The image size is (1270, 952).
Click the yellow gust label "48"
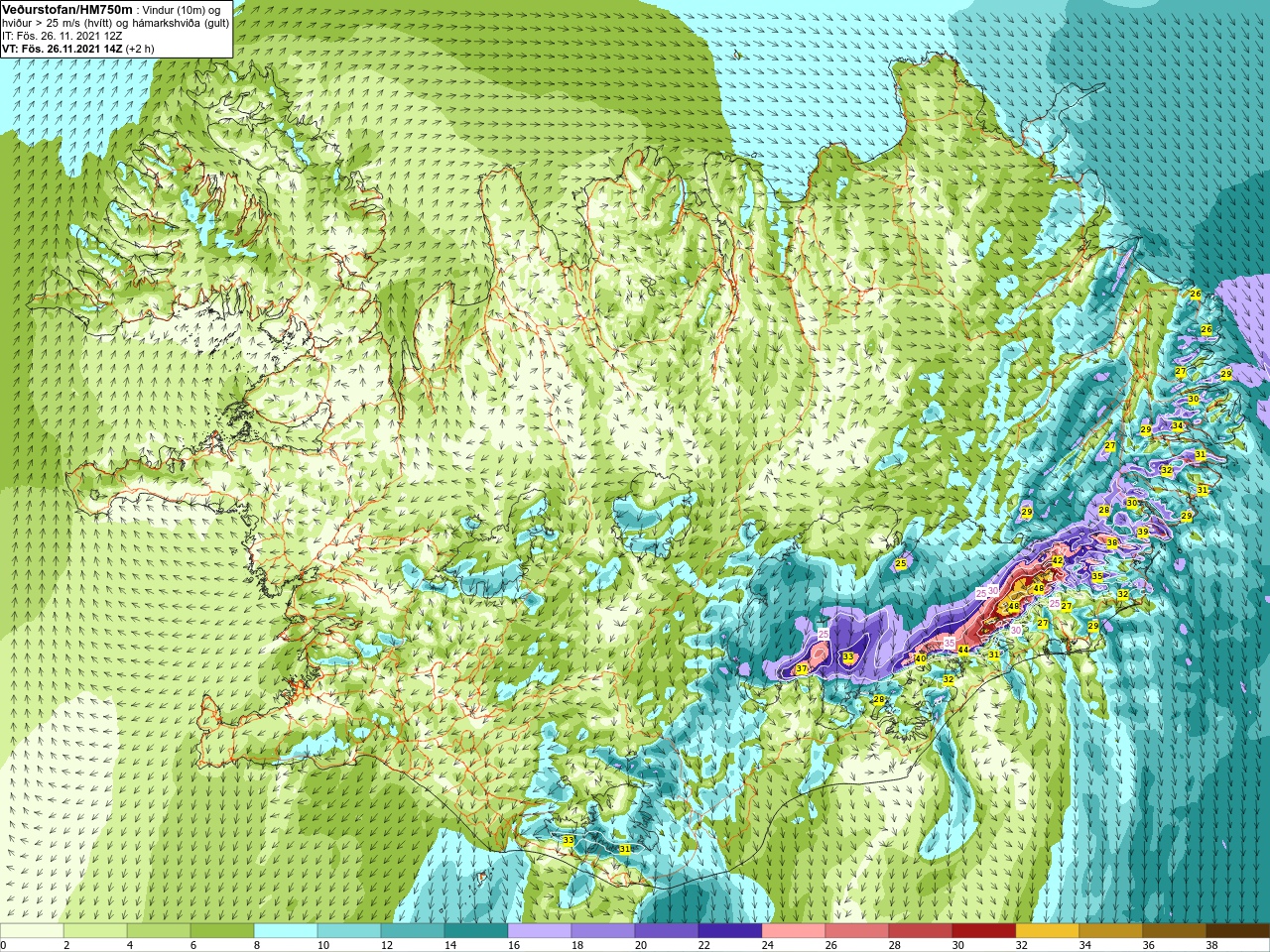point(1038,588)
